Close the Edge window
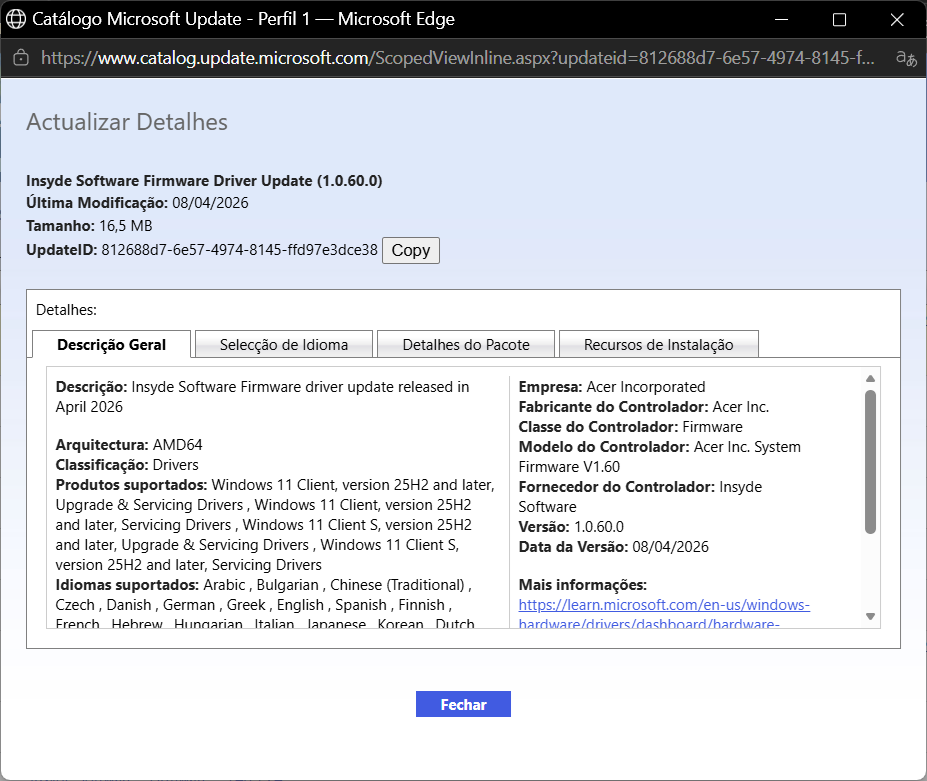 pyautogui.click(x=897, y=20)
